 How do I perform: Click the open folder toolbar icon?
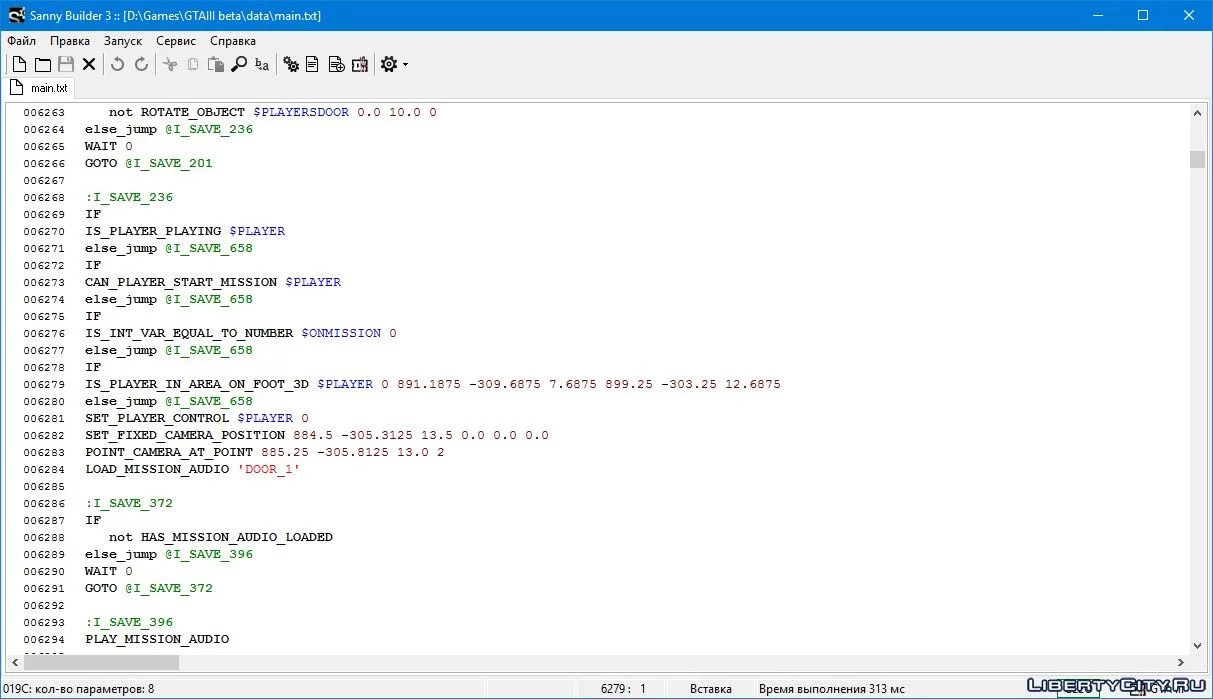tap(43, 64)
